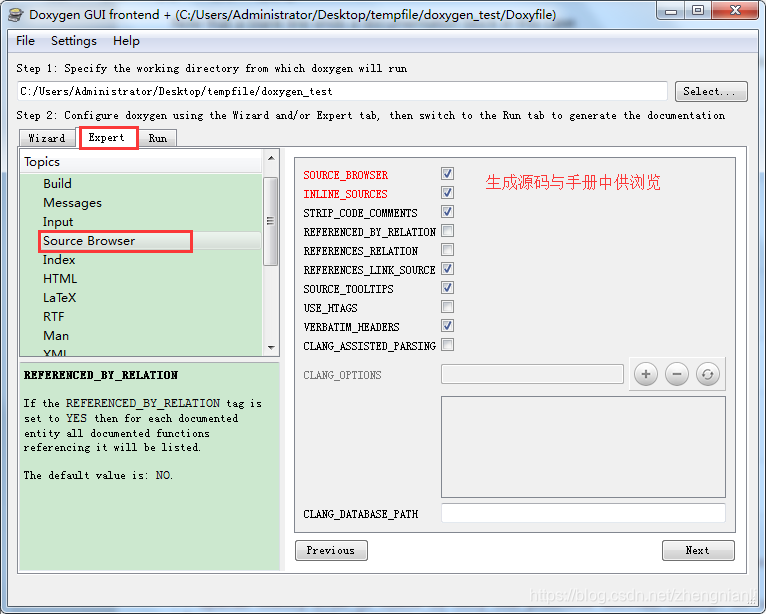Enable the USE_HTAGS checkbox

point(447,307)
